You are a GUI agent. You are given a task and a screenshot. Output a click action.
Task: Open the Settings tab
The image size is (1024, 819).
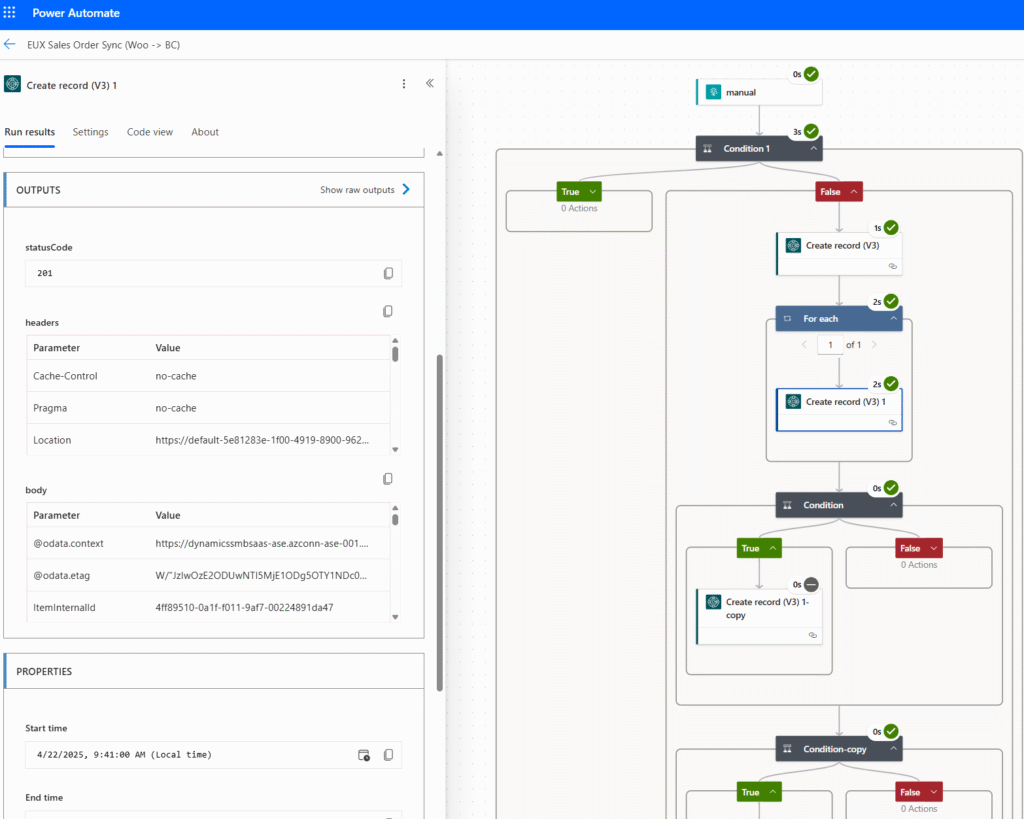90,132
